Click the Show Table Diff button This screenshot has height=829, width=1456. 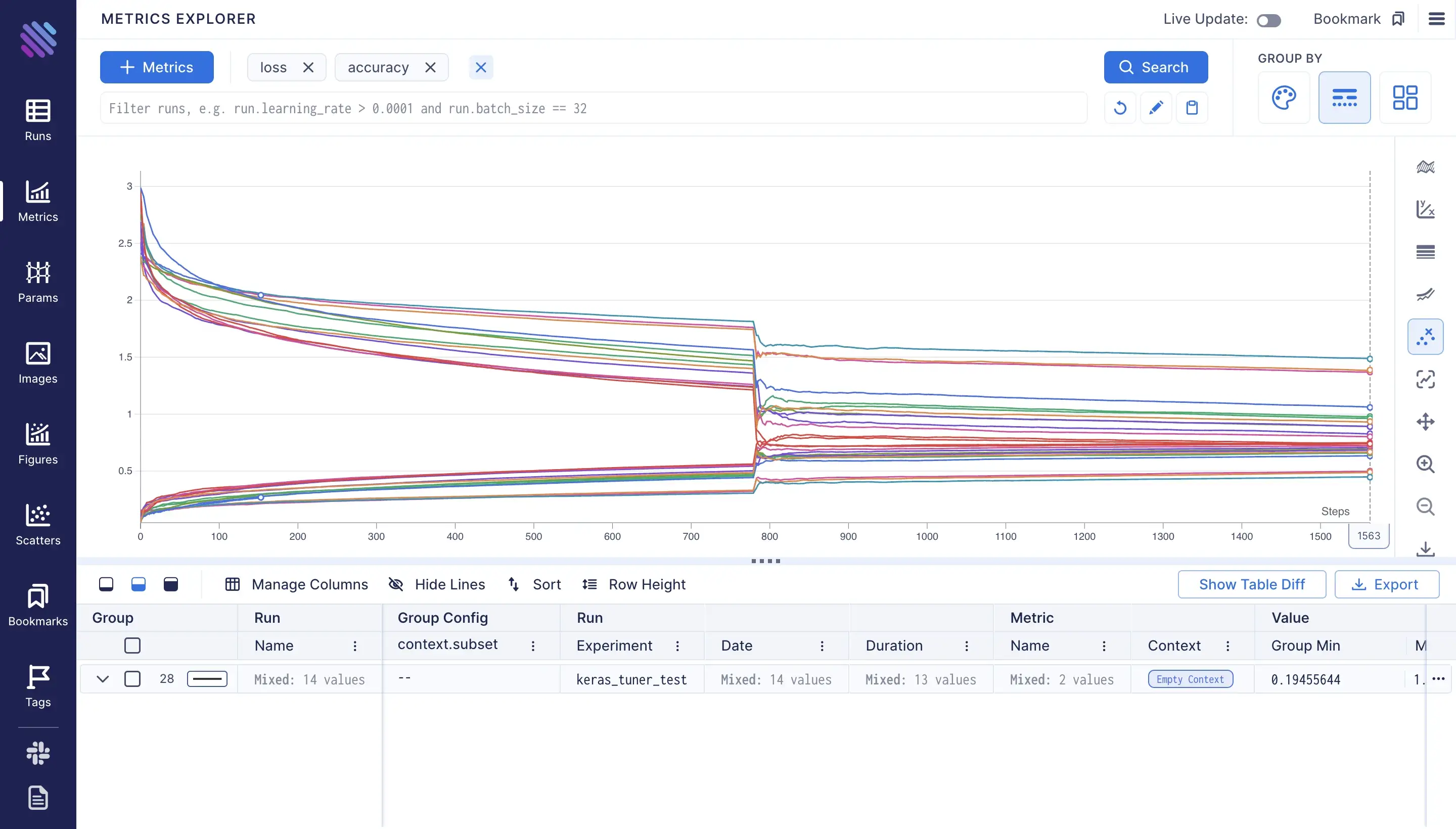click(1251, 584)
